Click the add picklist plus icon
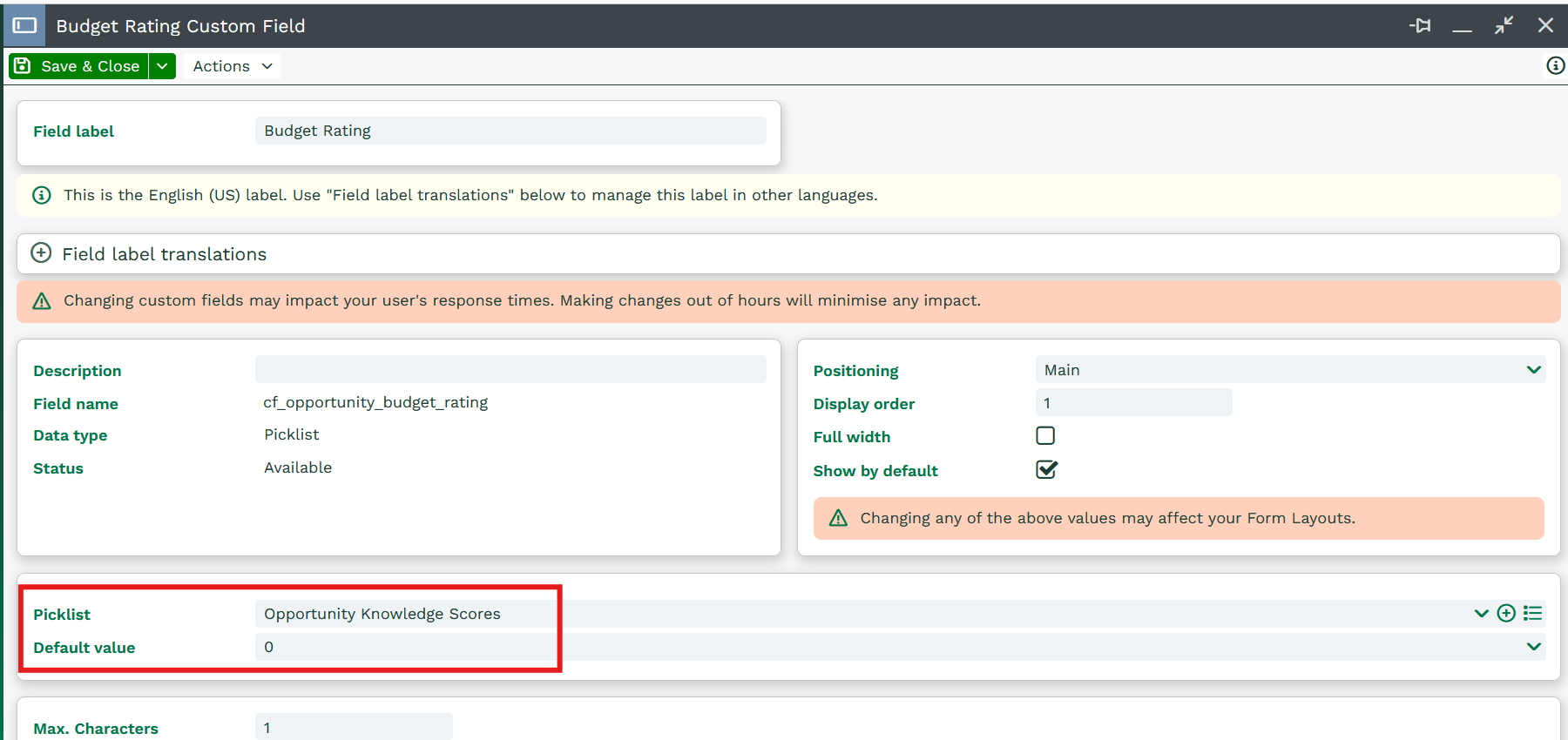This screenshot has width=1568, height=740. click(x=1506, y=613)
